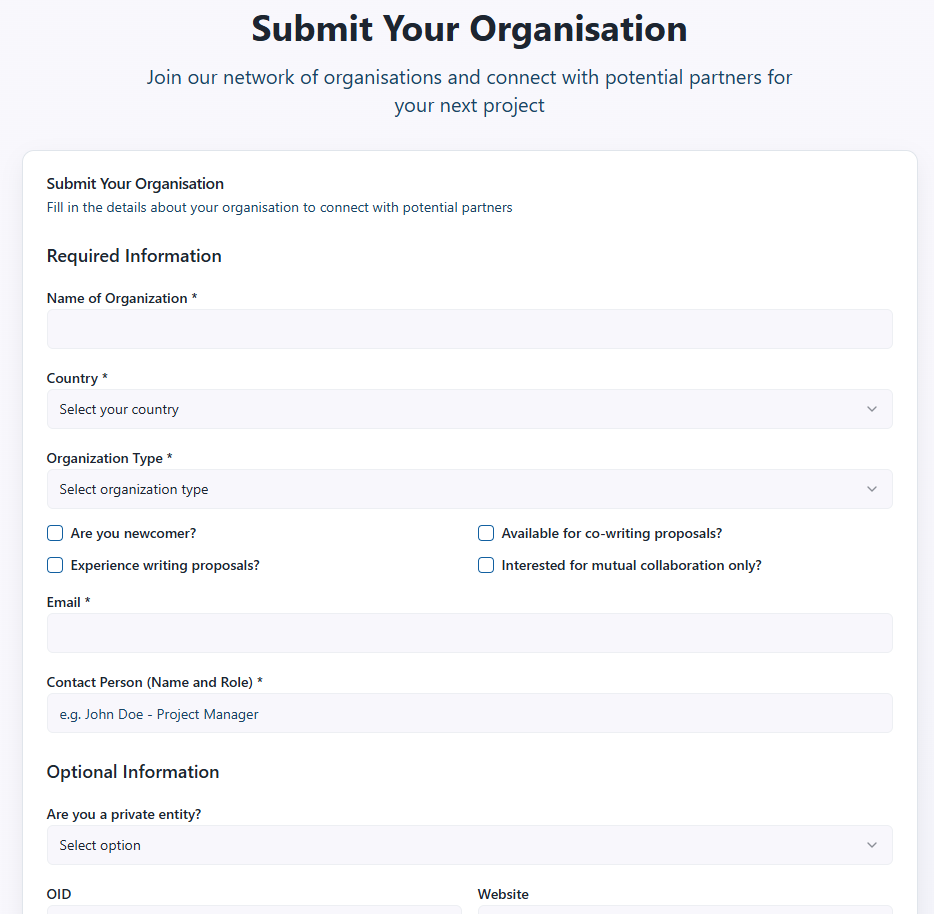Viewport: 934px width, 914px height.
Task: Click the Country dropdown chevron icon
Action: (x=872, y=409)
